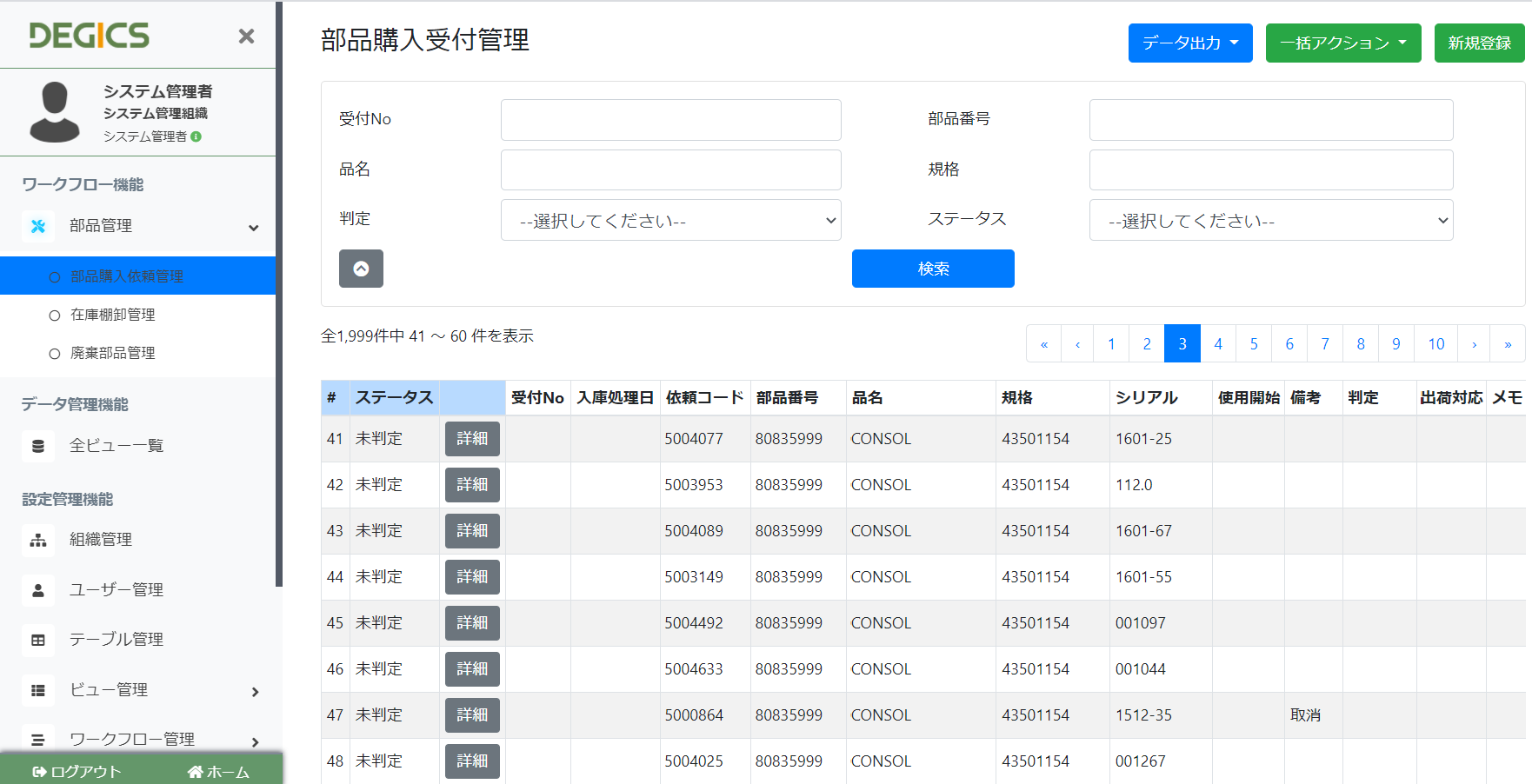The width and height of the screenshot is (1532, 784).
Task: Open the データ出力 dropdown button
Action: (1190, 43)
